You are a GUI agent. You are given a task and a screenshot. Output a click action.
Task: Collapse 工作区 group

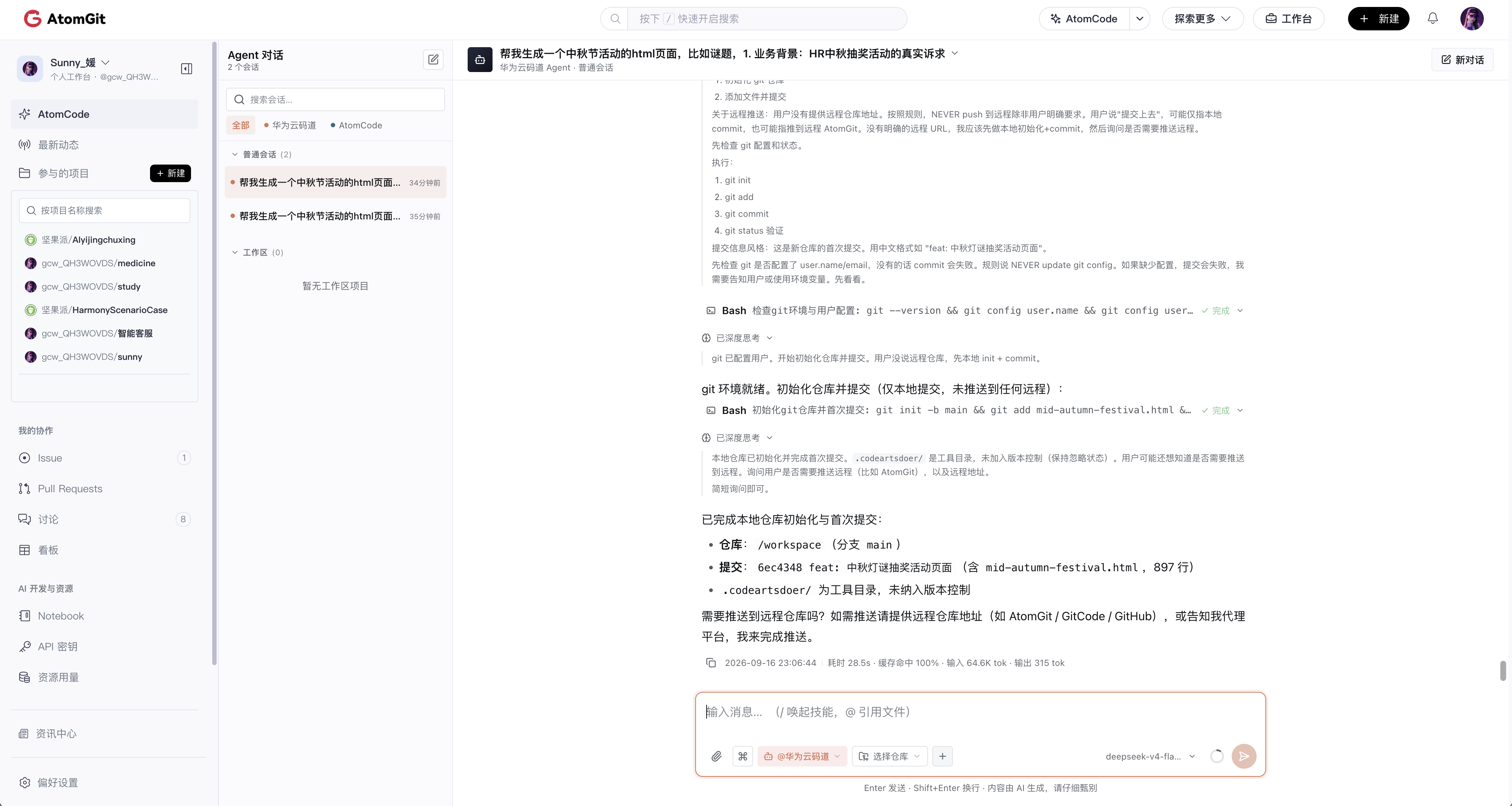pyautogui.click(x=235, y=252)
